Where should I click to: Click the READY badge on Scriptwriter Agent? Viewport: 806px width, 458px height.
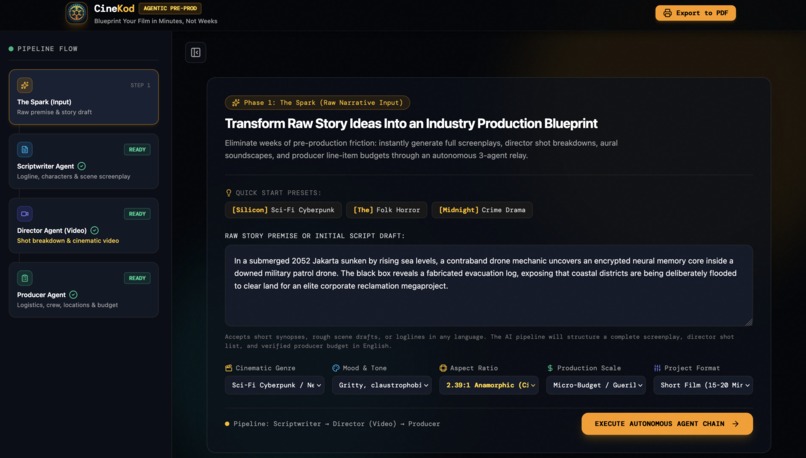tap(137, 150)
